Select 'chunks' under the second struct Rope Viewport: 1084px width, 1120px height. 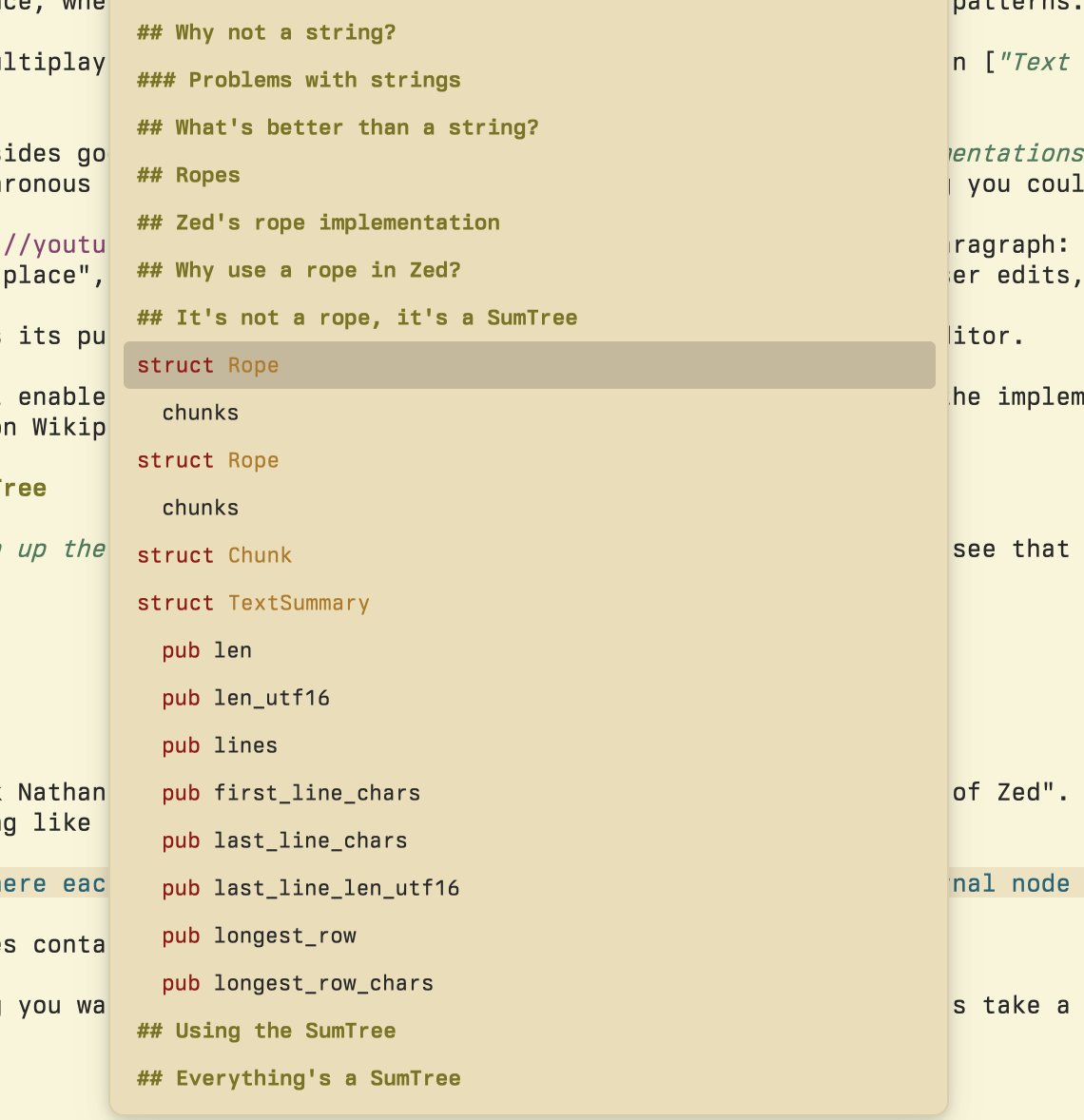[529, 508]
